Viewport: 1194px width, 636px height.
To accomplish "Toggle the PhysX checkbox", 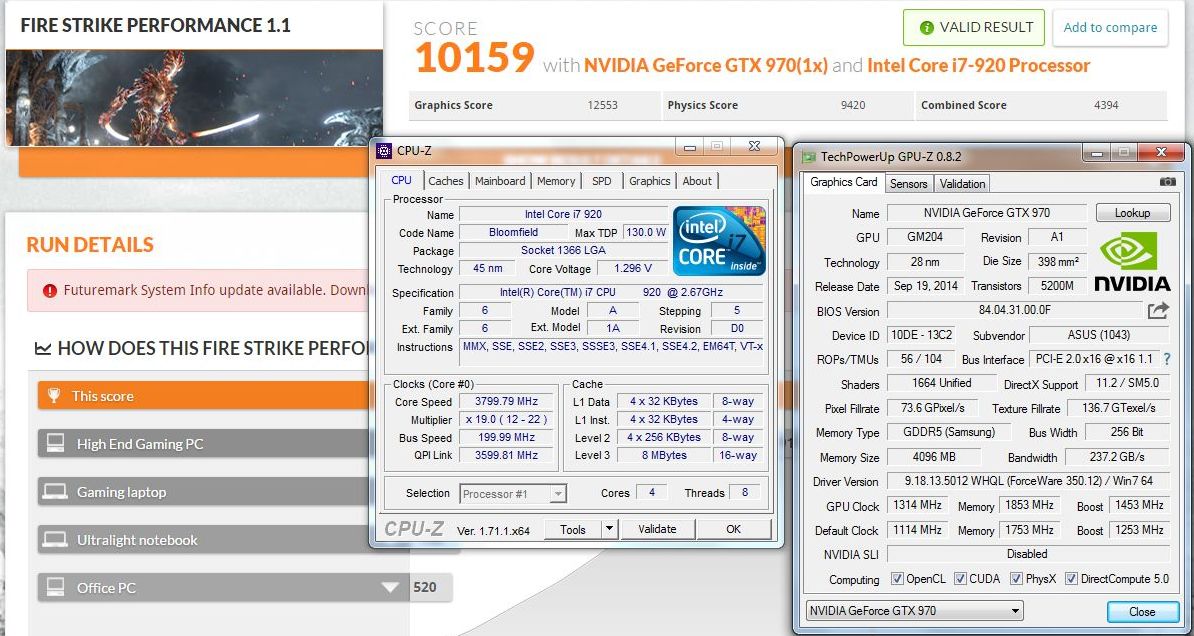I will pos(1016,579).
